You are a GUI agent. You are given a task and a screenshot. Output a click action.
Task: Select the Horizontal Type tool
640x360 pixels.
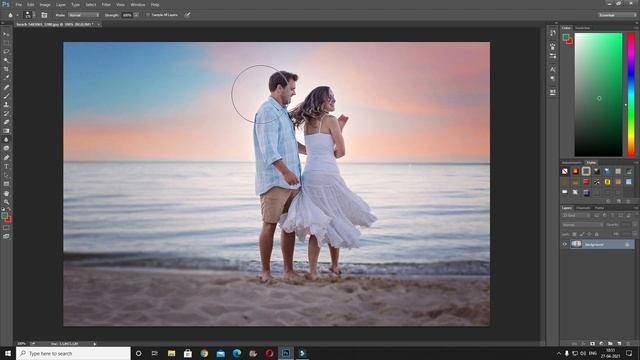[6, 166]
